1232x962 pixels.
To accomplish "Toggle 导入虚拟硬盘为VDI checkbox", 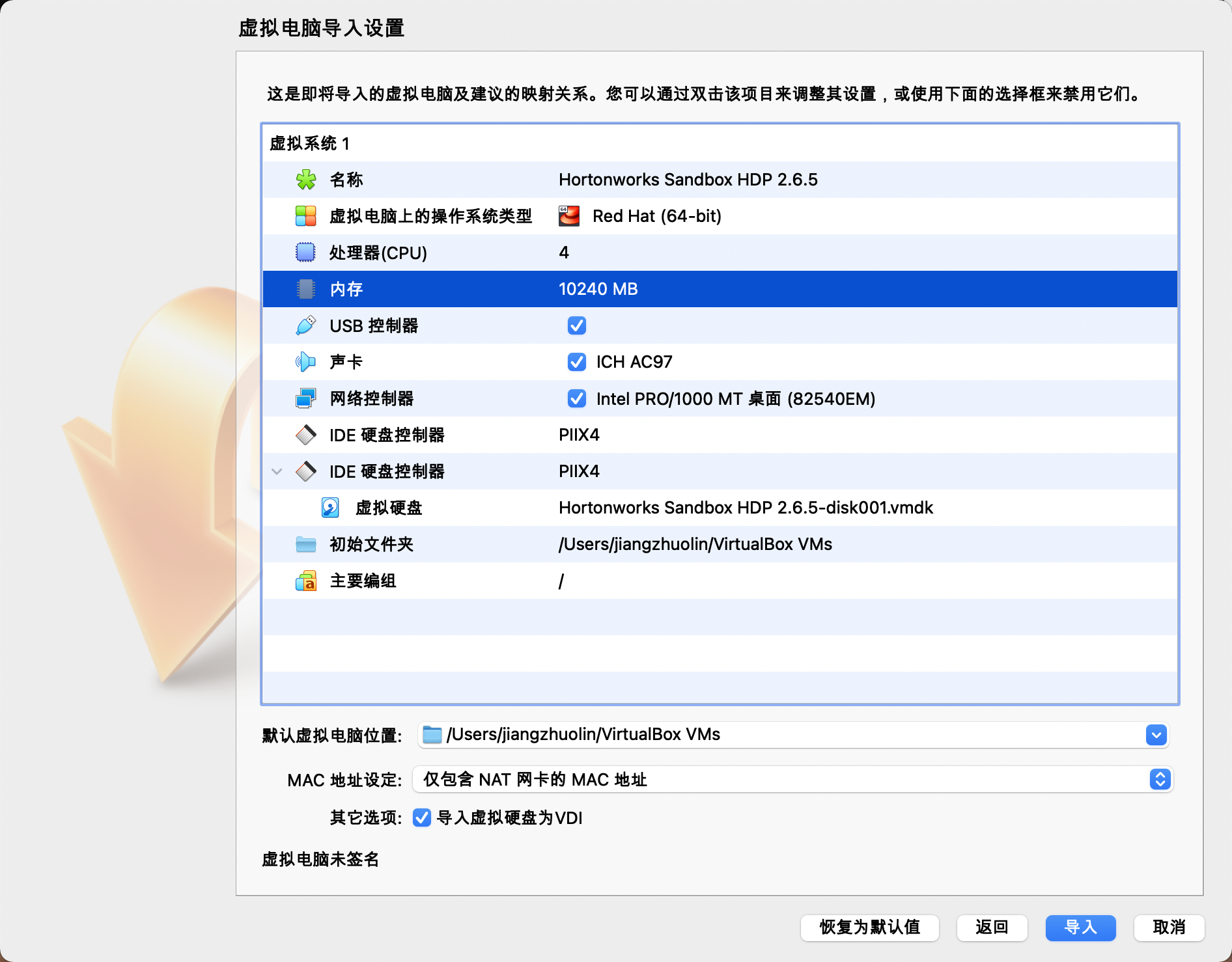I will pyautogui.click(x=422, y=818).
